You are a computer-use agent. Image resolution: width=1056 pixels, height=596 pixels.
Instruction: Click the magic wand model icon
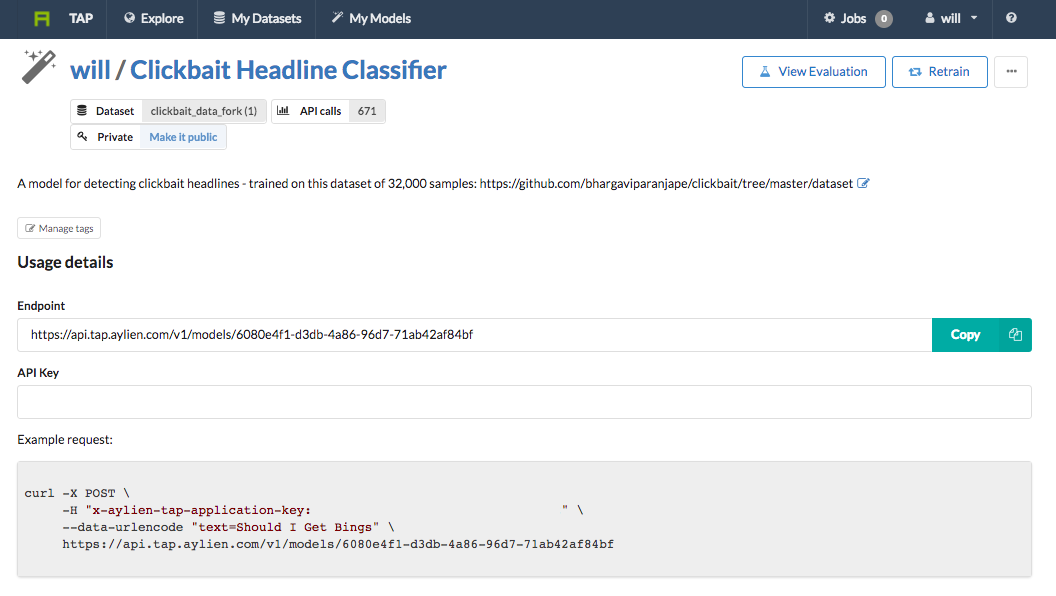pos(38,67)
